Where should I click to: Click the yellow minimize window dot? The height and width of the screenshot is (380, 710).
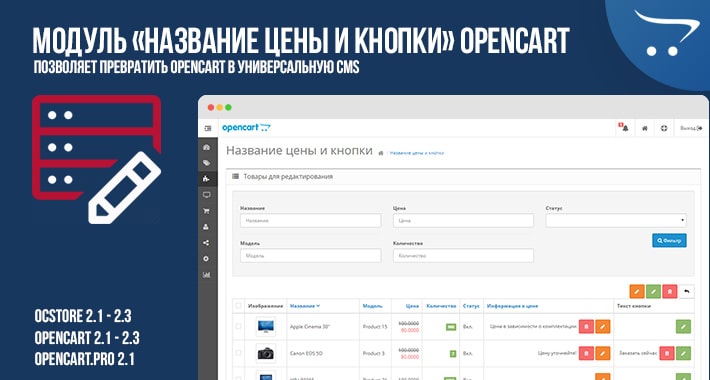pos(220,107)
